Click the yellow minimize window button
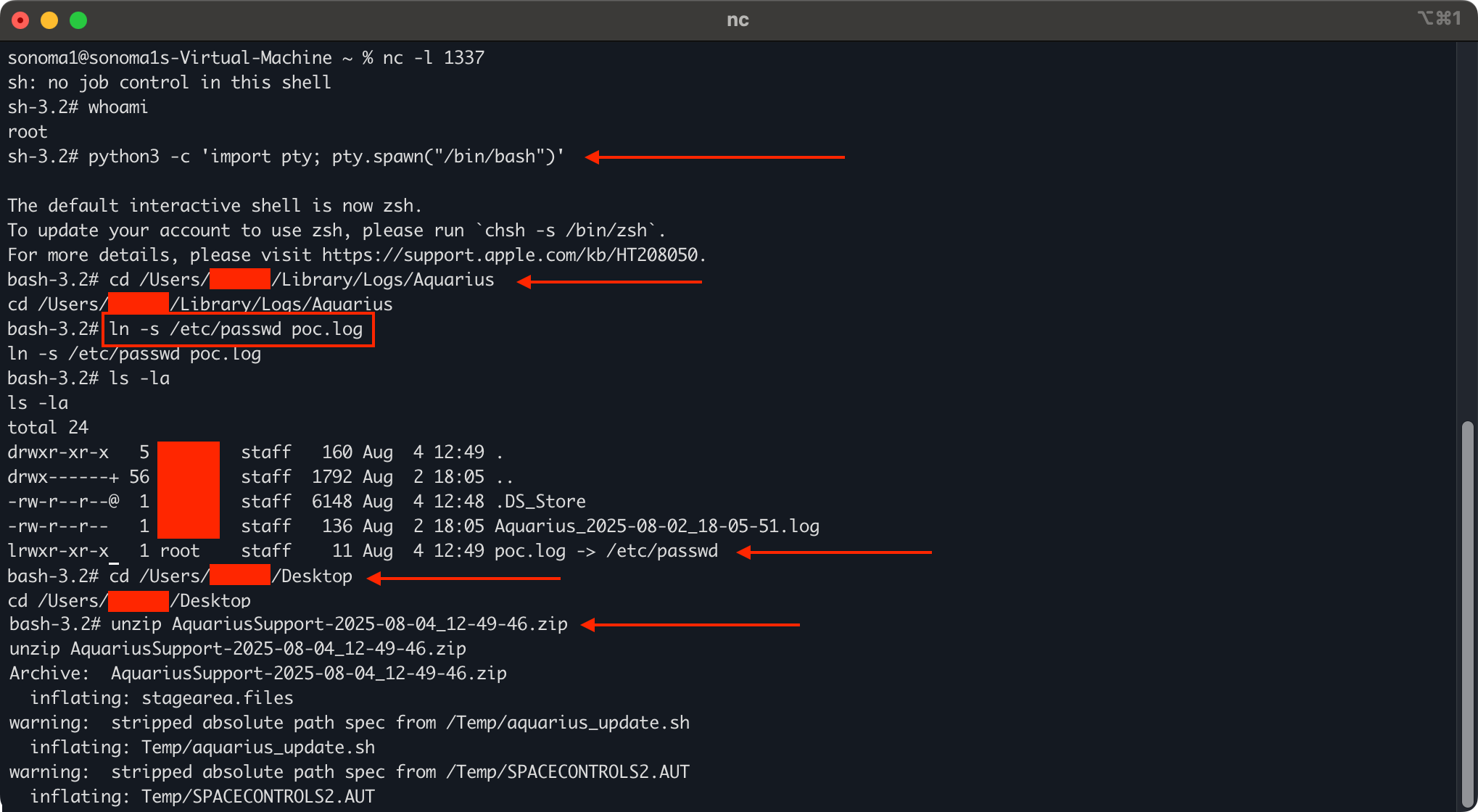 point(49,20)
